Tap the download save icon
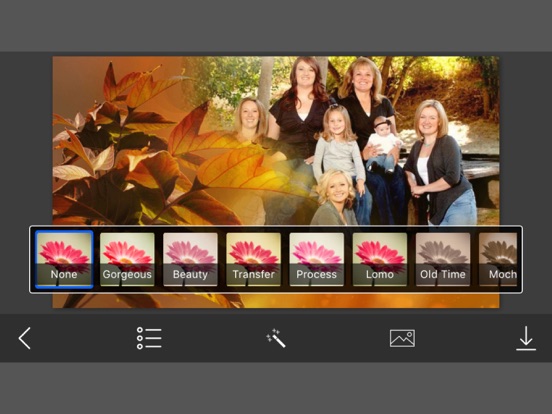 coord(526,338)
